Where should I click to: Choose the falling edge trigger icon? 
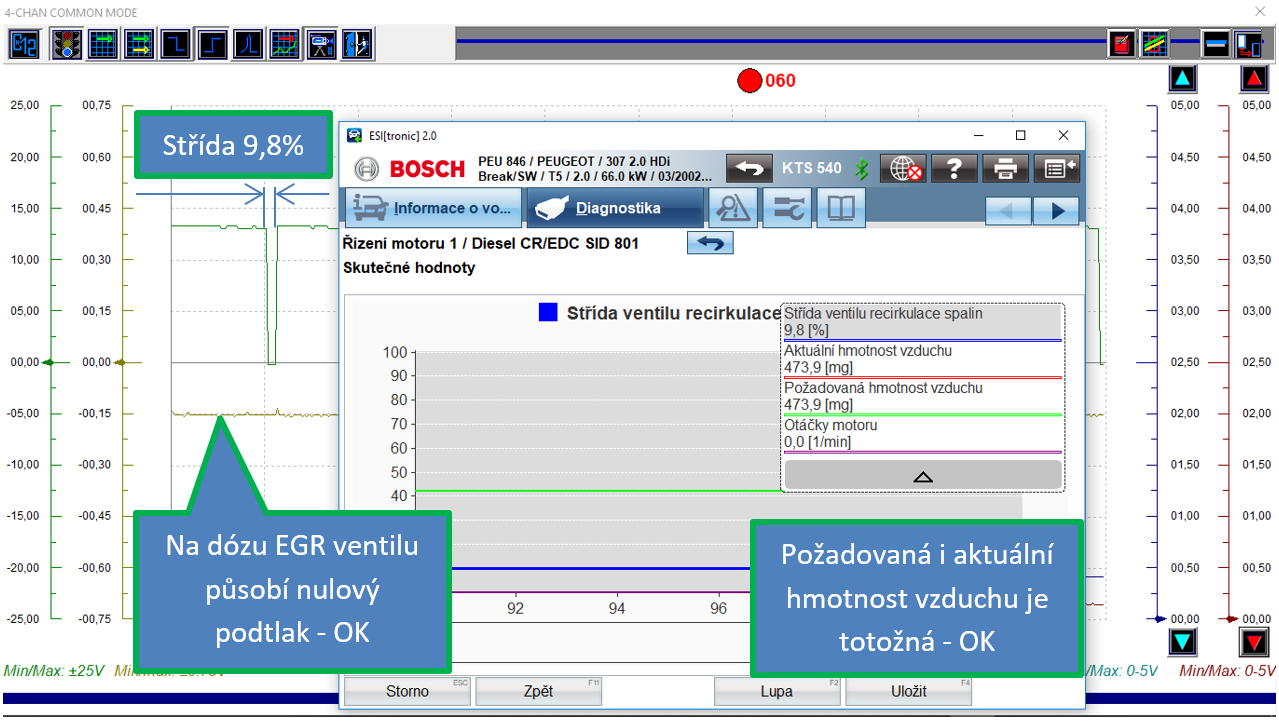coord(176,44)
